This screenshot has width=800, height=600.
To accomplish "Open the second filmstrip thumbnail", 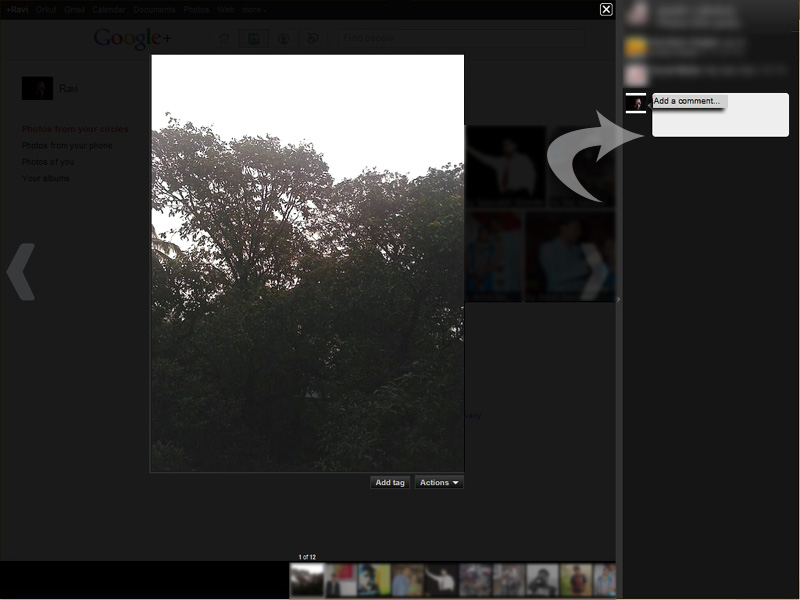I will tap(341, 580).
